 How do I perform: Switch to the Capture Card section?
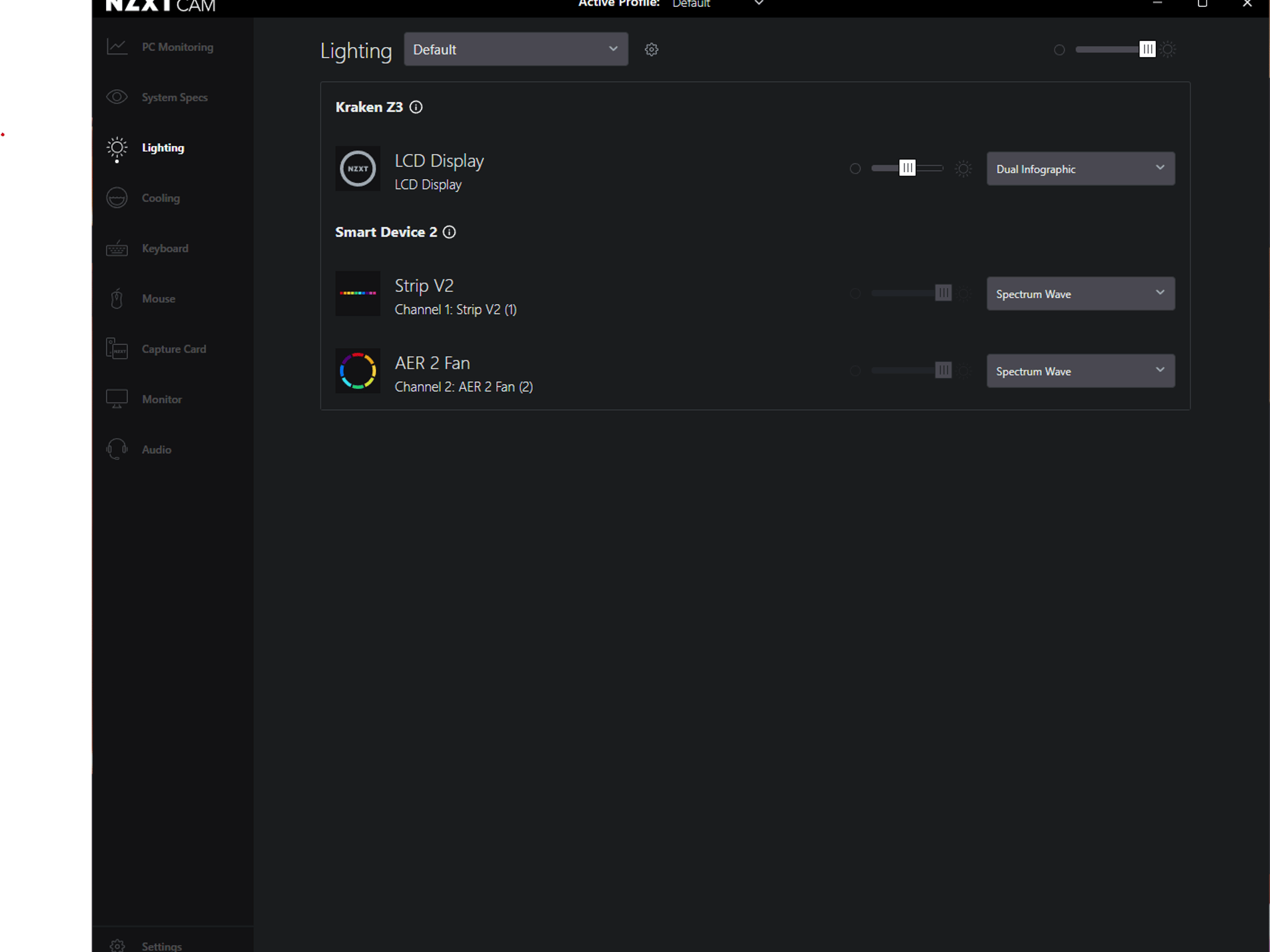click(x=174, y=349)
